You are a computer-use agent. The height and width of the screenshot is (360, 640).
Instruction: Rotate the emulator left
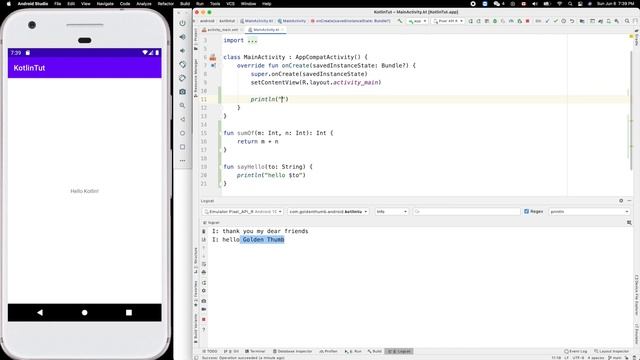182,64
